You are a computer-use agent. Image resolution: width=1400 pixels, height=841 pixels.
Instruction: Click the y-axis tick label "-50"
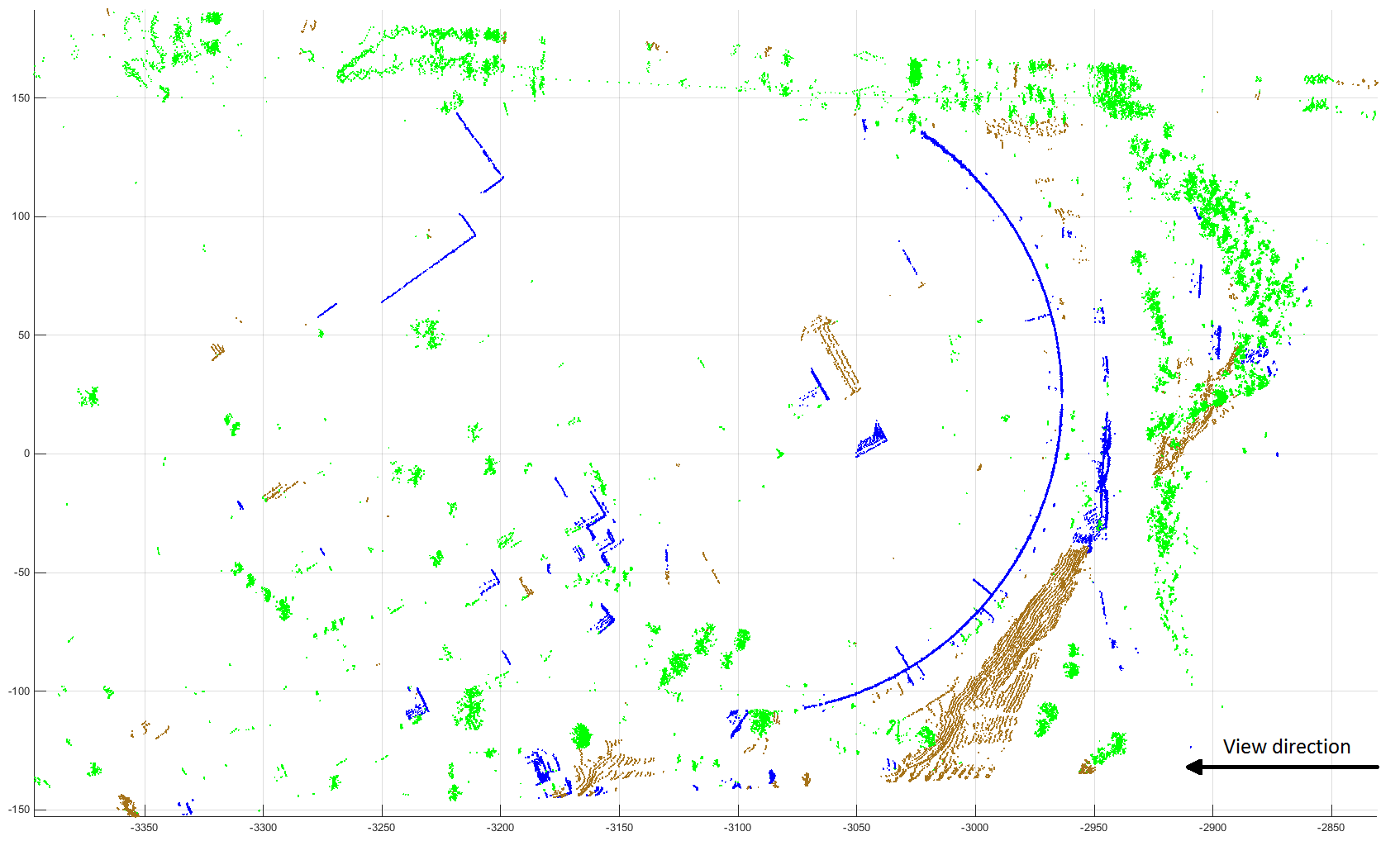pos(22,573)
